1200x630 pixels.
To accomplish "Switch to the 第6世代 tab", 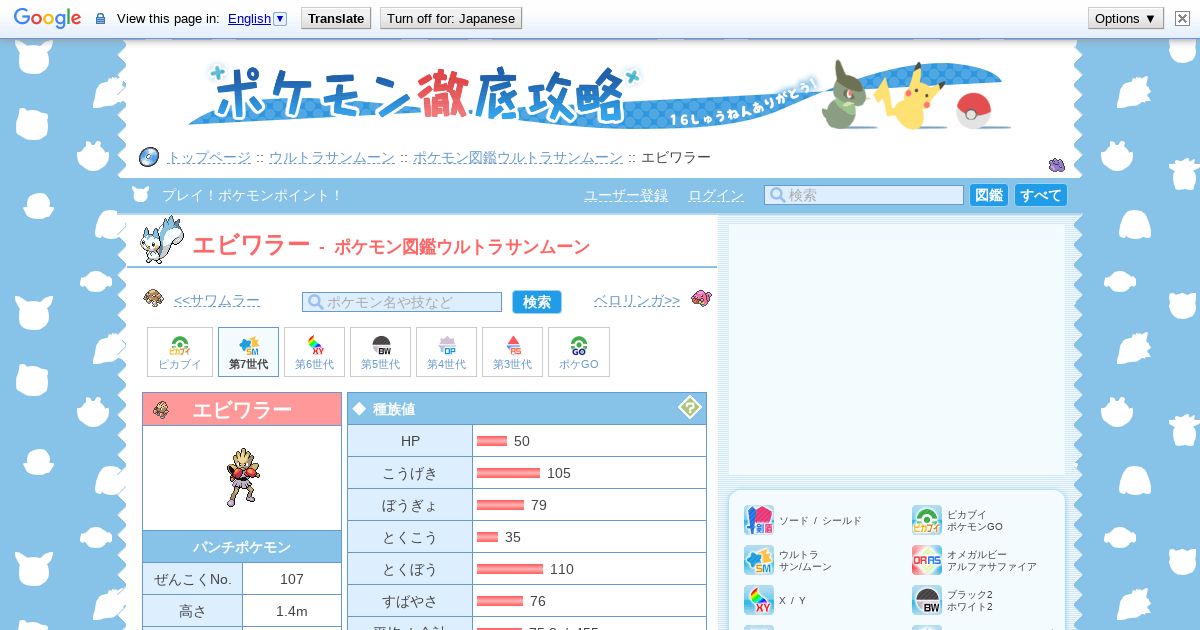I will (x=314, y=352).
